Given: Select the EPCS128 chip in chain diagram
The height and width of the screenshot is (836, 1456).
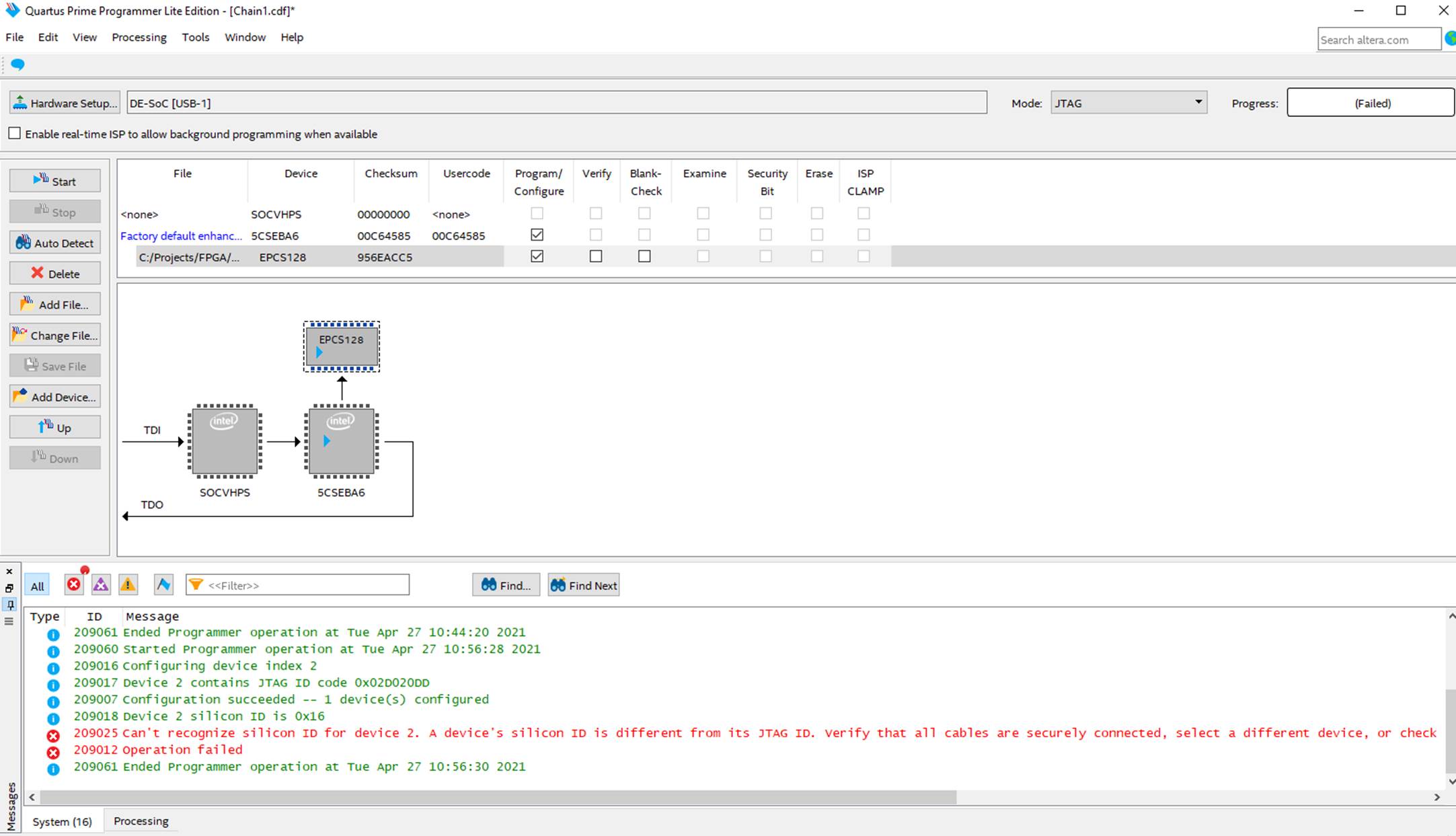Looking at the screenshot, I should (342, 346).
